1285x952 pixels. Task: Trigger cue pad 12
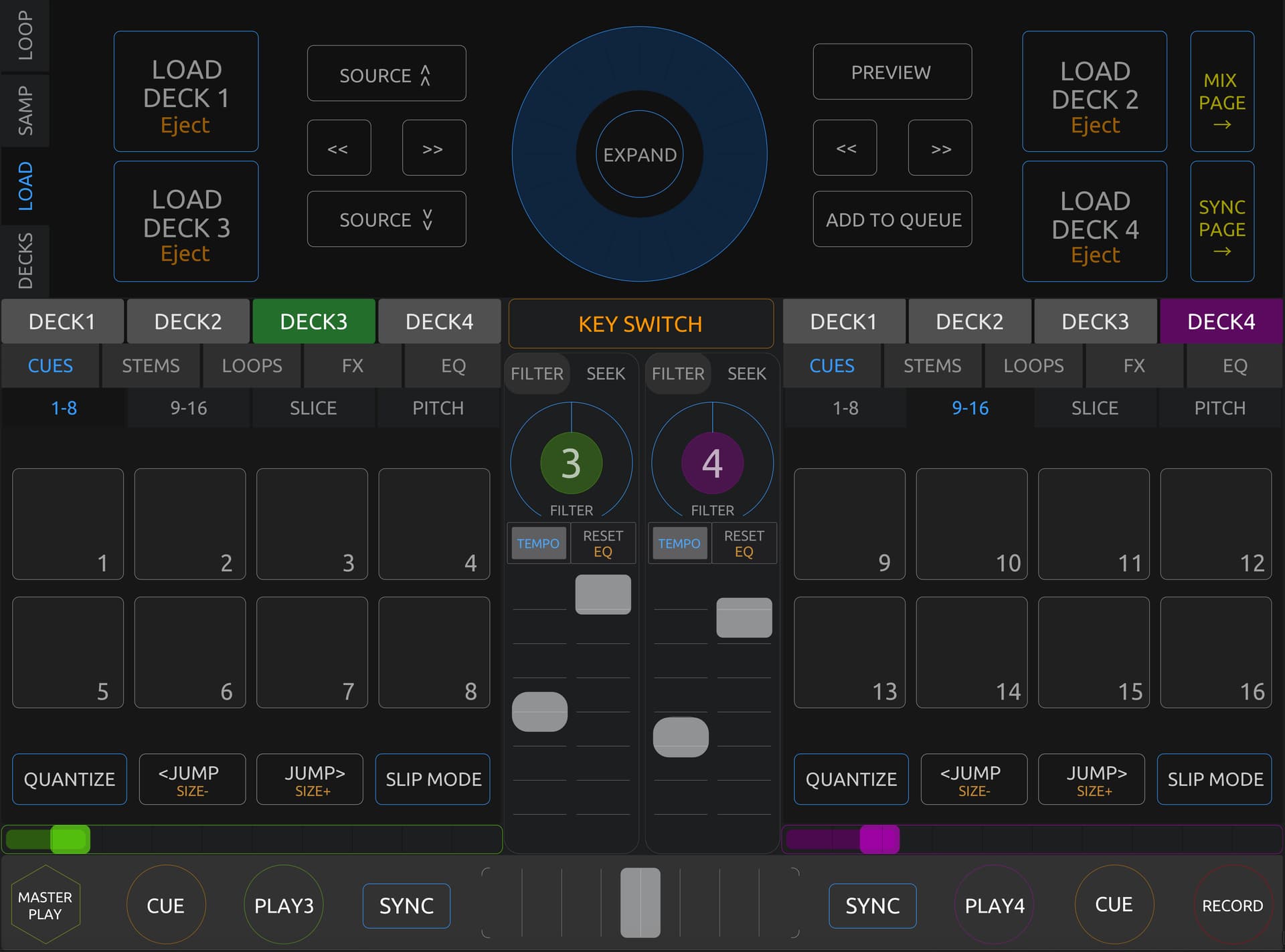(1215, 524)
